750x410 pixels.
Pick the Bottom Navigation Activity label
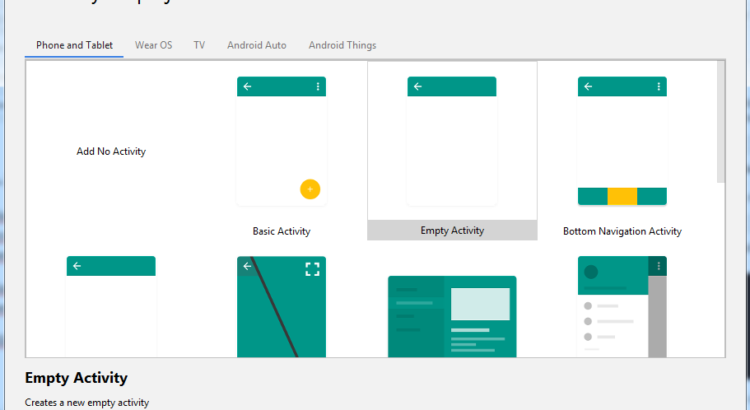pos(622,231)
